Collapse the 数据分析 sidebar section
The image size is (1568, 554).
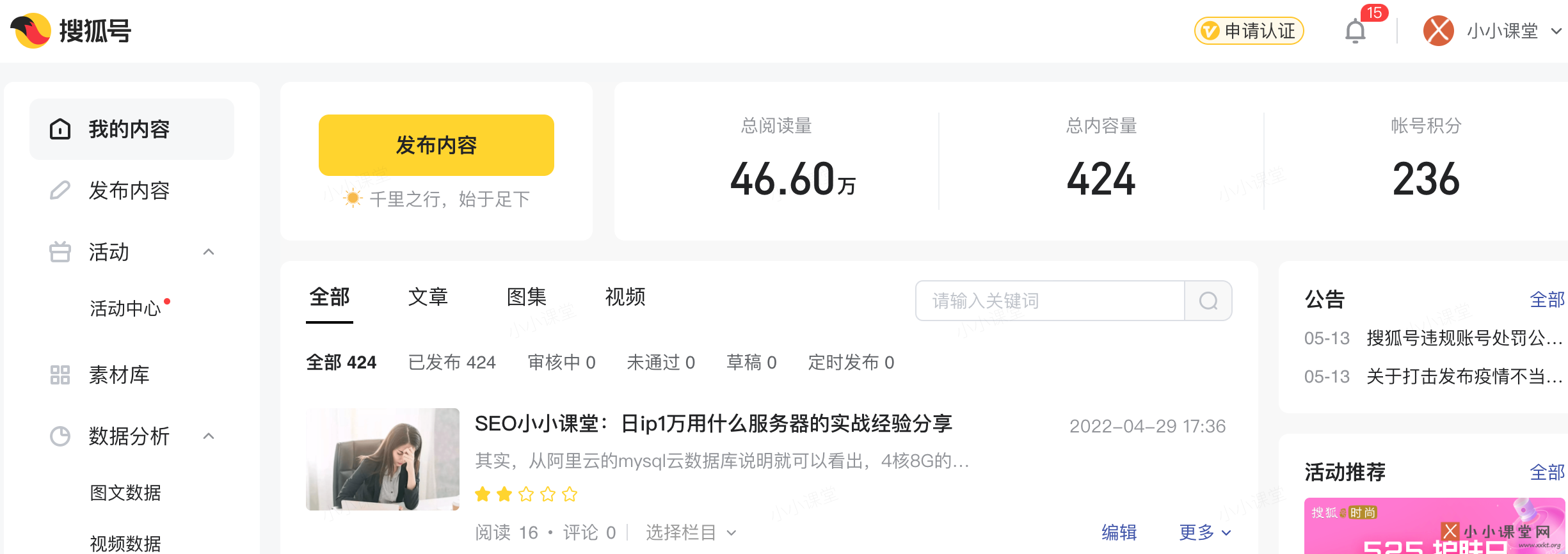coord(209,436)
